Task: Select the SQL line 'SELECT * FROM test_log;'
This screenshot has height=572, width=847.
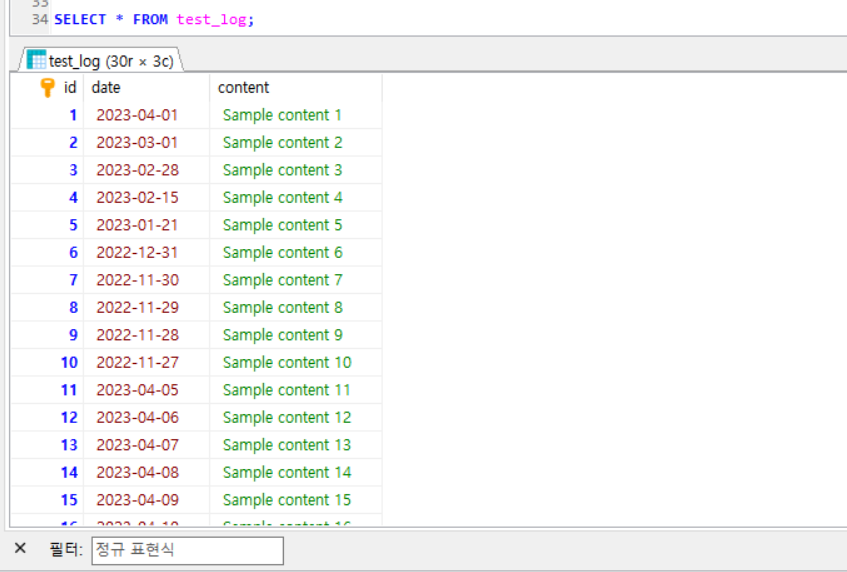Action: tap(154, 19)
